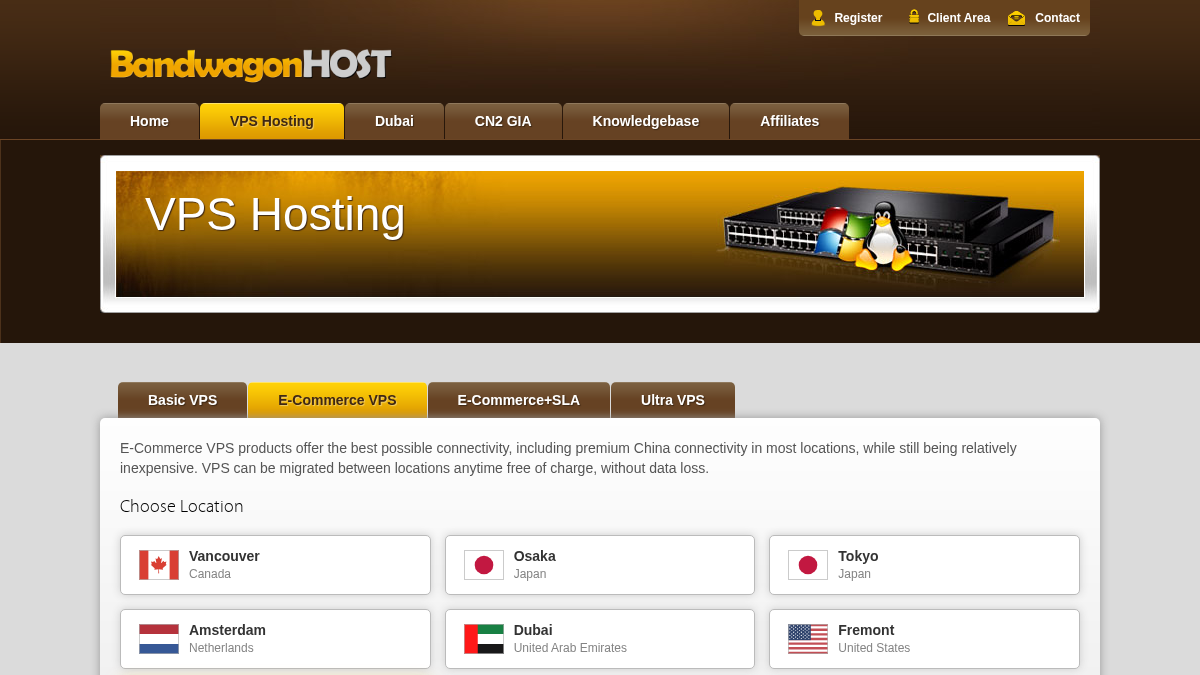The image size is (1200, 675).
Task: Click the BandwagonHOST logo
Action: point(250,65)
